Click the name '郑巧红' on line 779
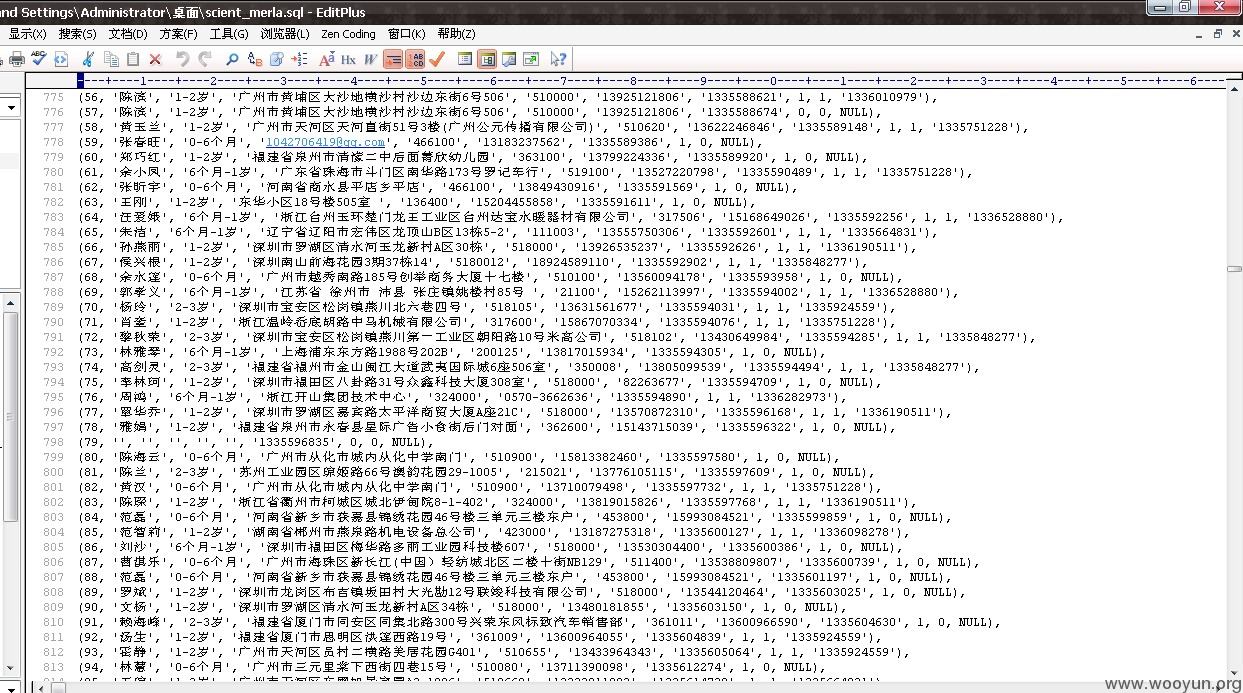Screen dimensions: 1243x693 coord(140,157)
